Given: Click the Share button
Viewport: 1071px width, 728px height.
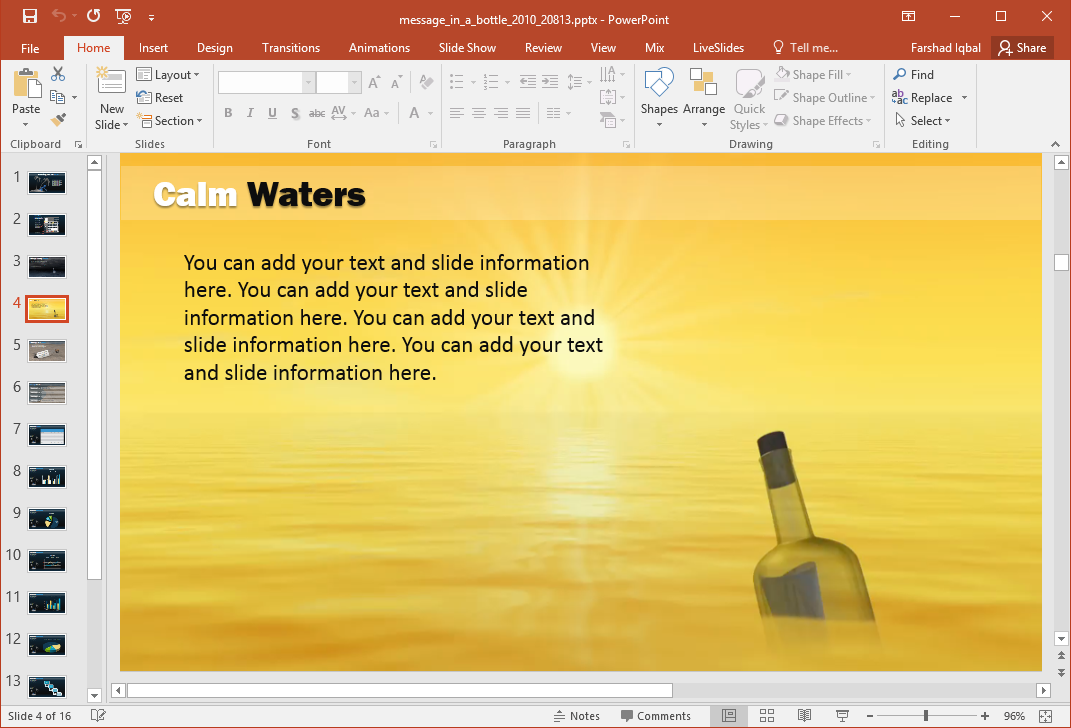Looking at the screenshot, I should click(1021, 48).
